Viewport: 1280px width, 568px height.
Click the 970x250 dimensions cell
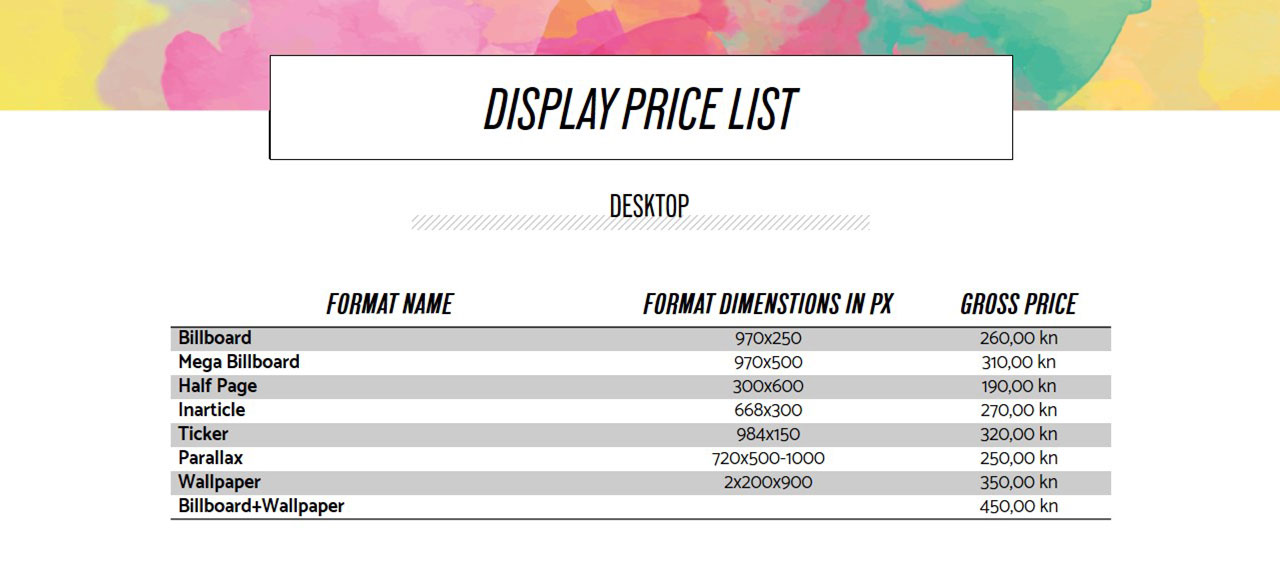768,338
